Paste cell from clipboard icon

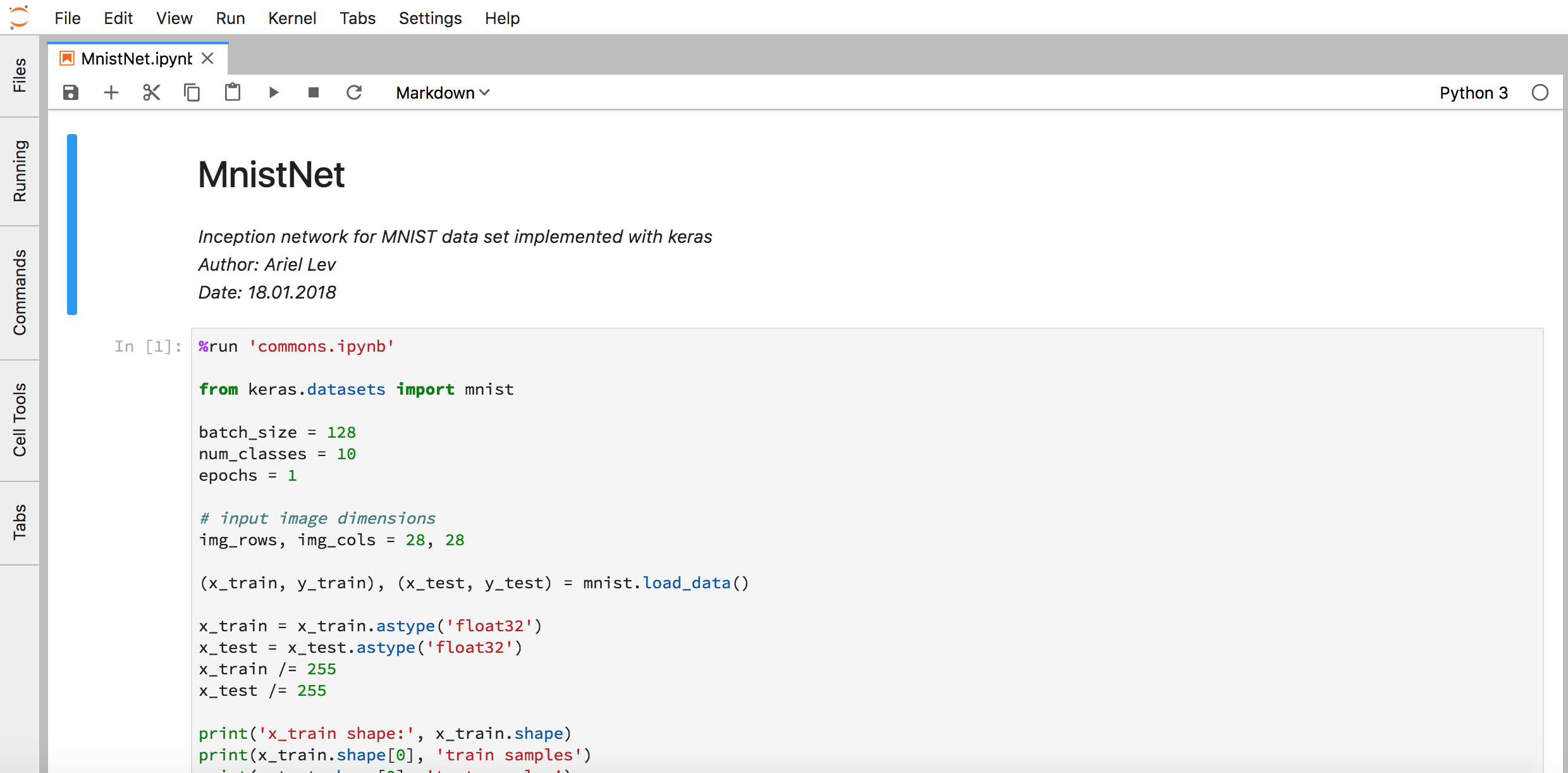tap(233, 93)
